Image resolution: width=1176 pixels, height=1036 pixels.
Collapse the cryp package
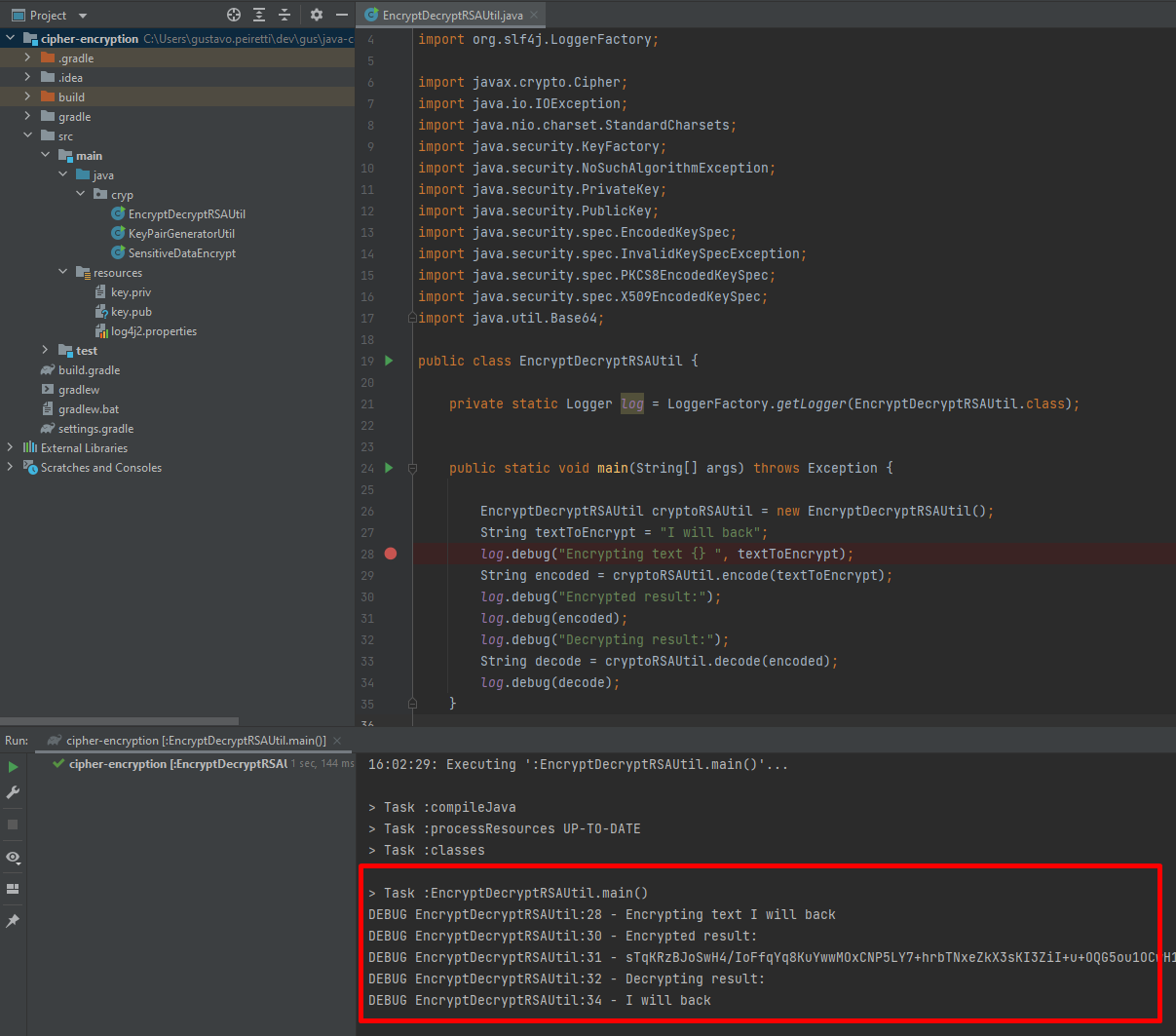[x=80, y=194]
